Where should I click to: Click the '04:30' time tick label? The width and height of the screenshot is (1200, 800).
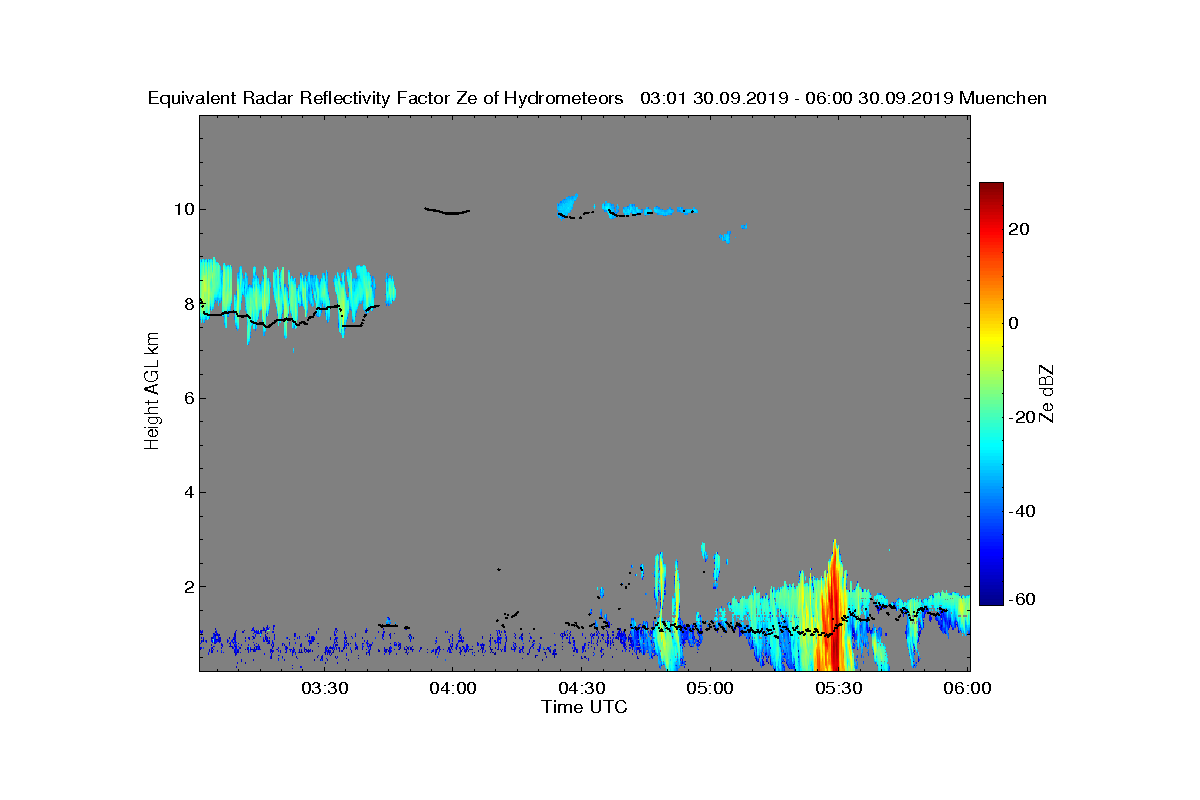(581, 688)
